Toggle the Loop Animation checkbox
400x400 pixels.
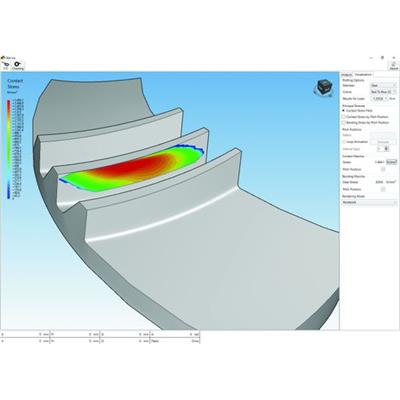tap(344, 142)
